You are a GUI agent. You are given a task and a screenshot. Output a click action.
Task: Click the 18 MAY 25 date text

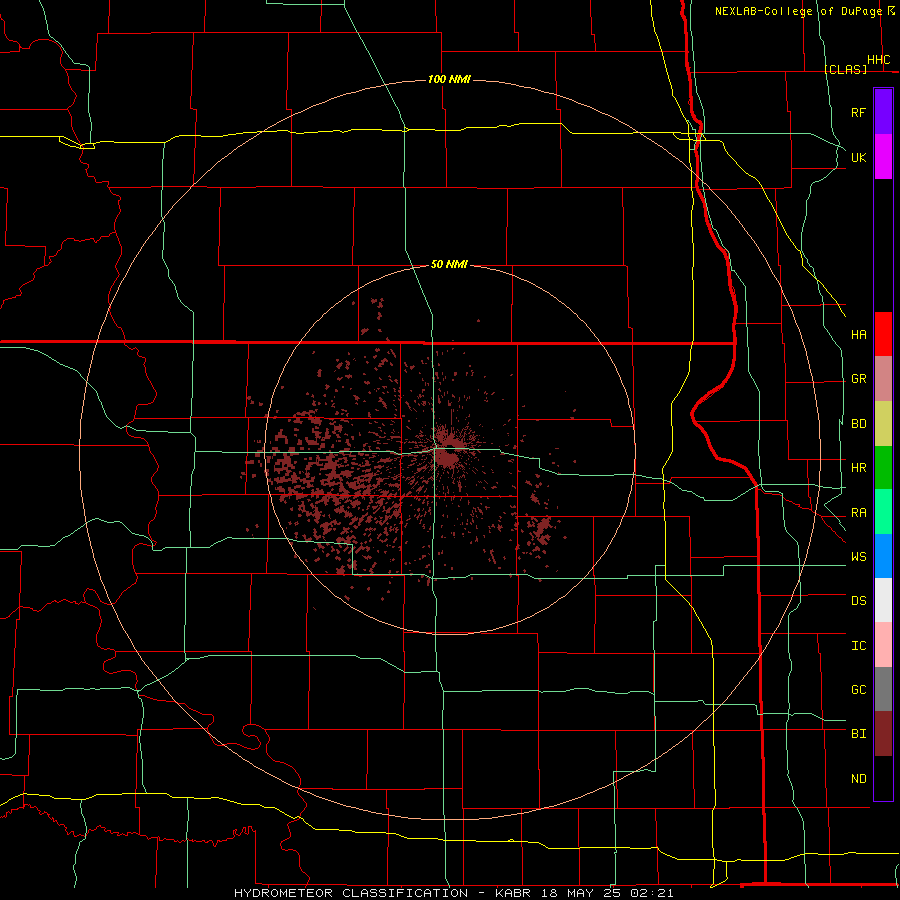(x=580, y=893)
